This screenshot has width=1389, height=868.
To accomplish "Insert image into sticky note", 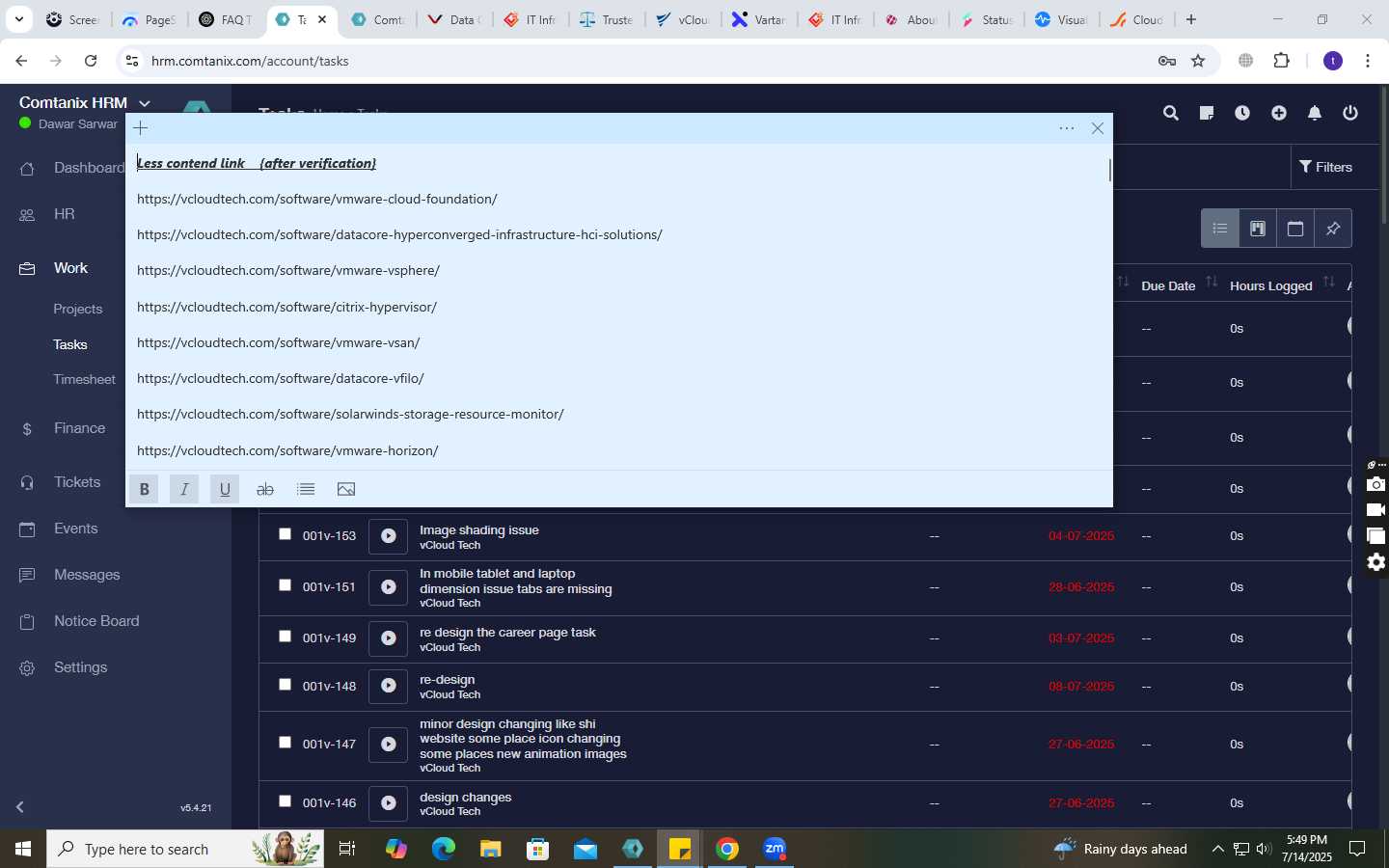I will [346, 489].
